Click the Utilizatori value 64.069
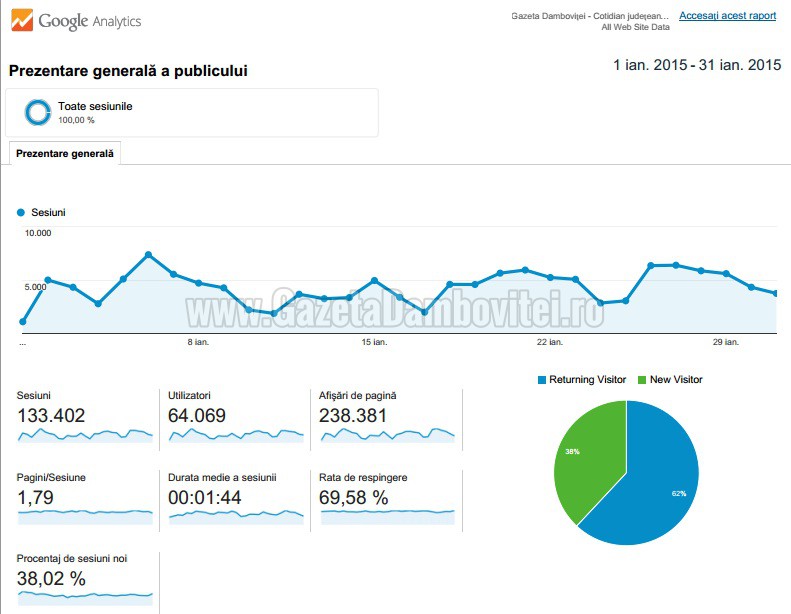Screen dimensions: 791x614 point(197,416)
